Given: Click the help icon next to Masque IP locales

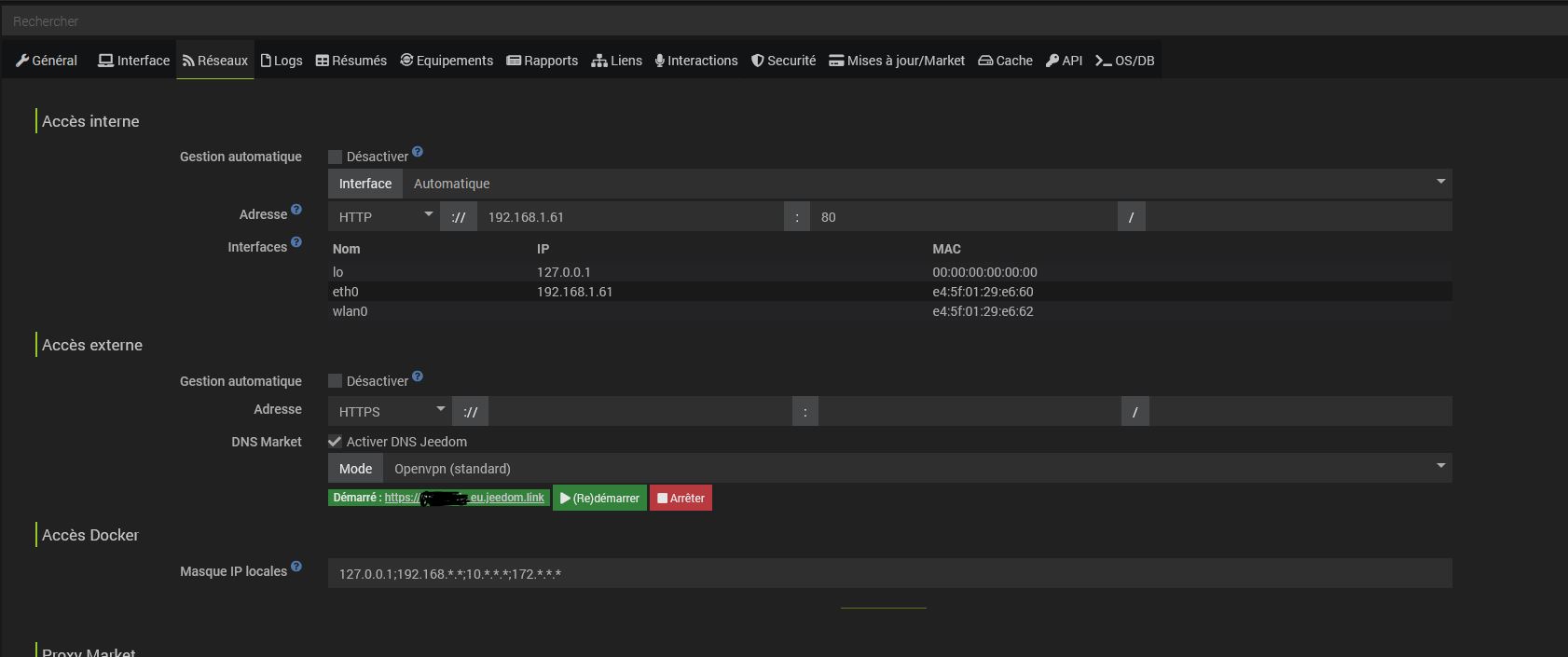Looking at the screenshot, I should 296,567.
